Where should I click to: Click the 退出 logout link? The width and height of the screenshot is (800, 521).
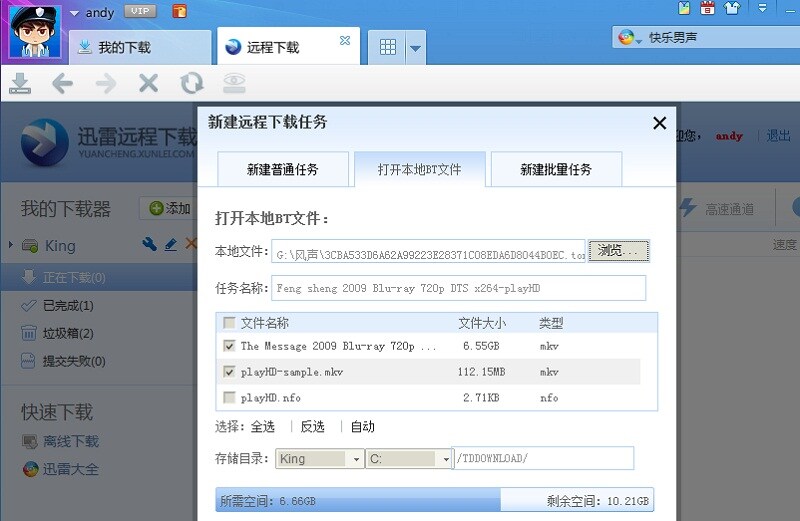click(x=778, y=136)
